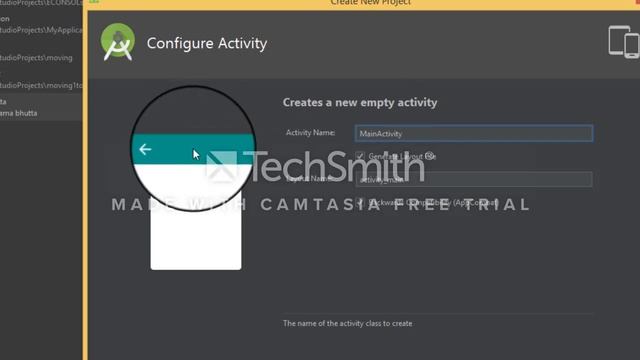Click 'The name of the activity class to create' text
Viewport: 640px width, 360px height.
pos(347,323)
